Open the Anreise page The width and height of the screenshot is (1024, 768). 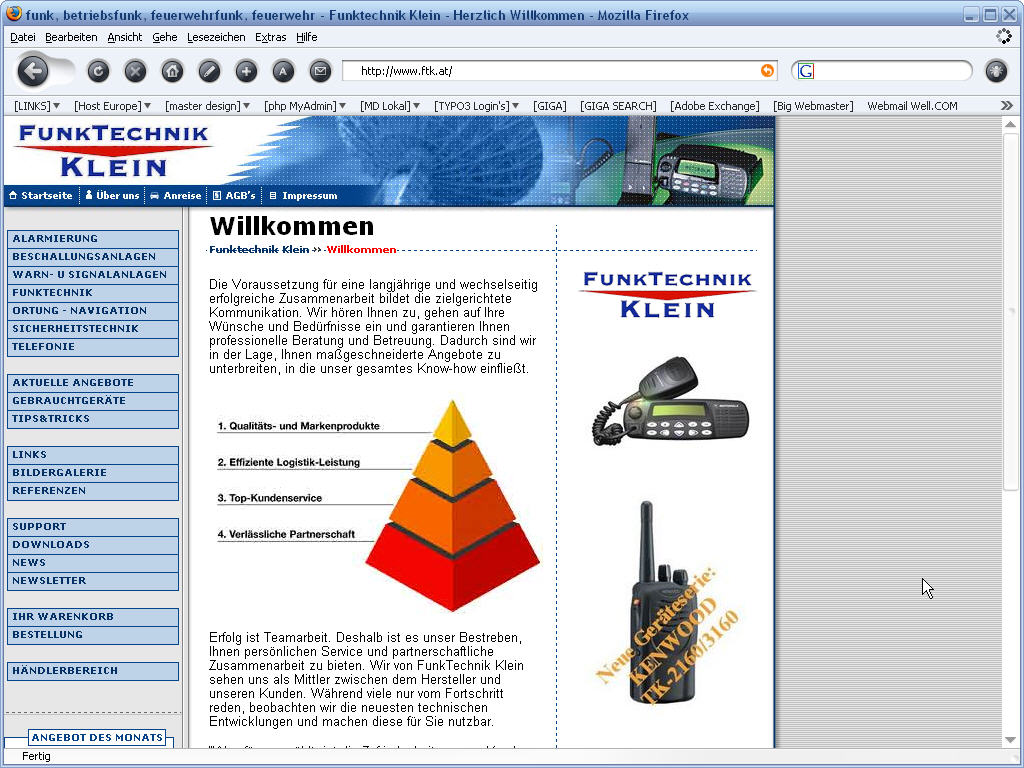point(176,195)
